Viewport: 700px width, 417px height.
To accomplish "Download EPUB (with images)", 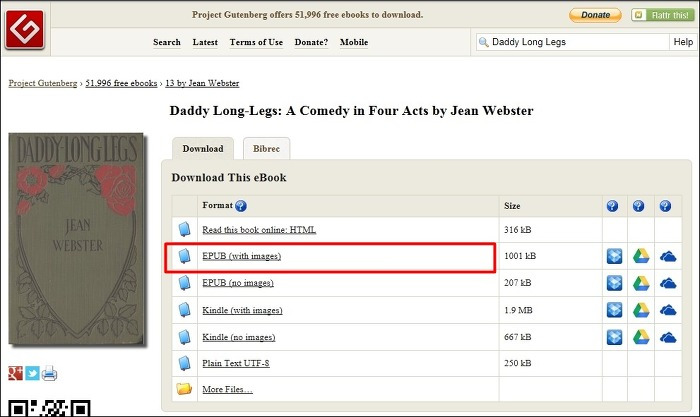I will click(242, 256).
